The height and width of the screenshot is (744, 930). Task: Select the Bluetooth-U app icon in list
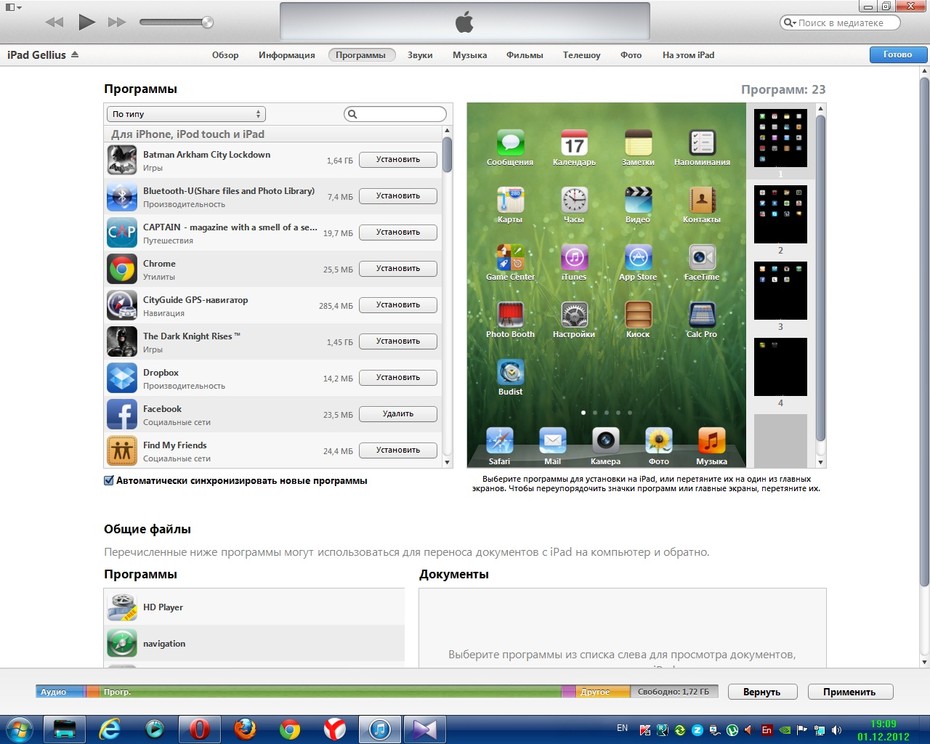[x=122, y=196]
